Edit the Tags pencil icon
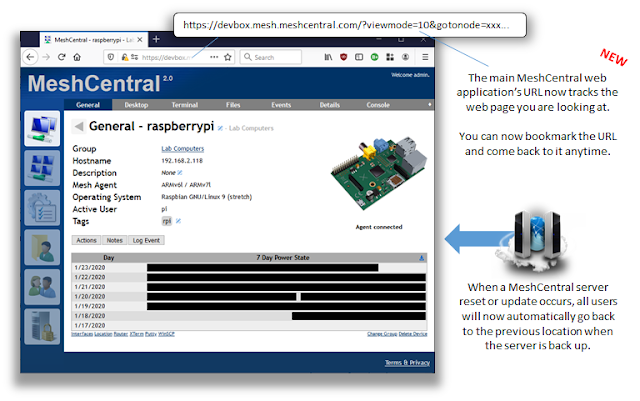 (178, 221)
